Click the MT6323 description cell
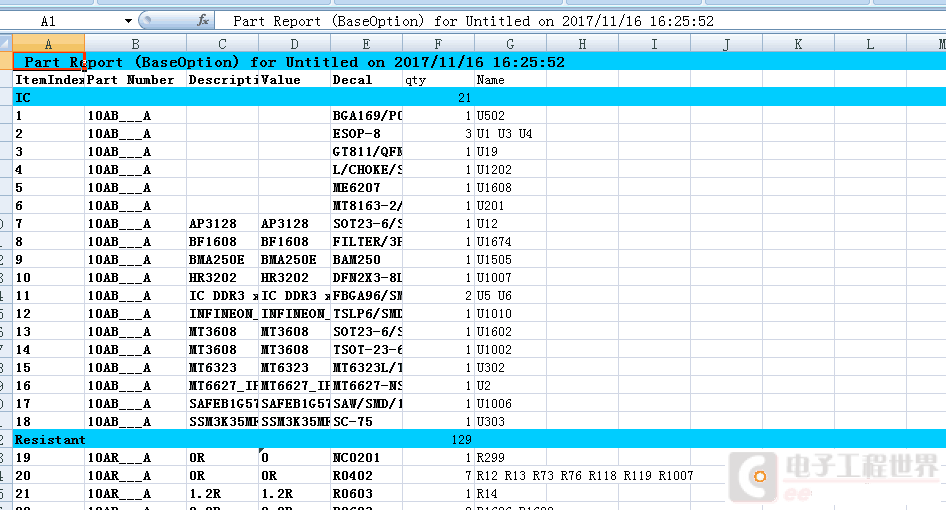946x510 pixels. pos(223,368)
